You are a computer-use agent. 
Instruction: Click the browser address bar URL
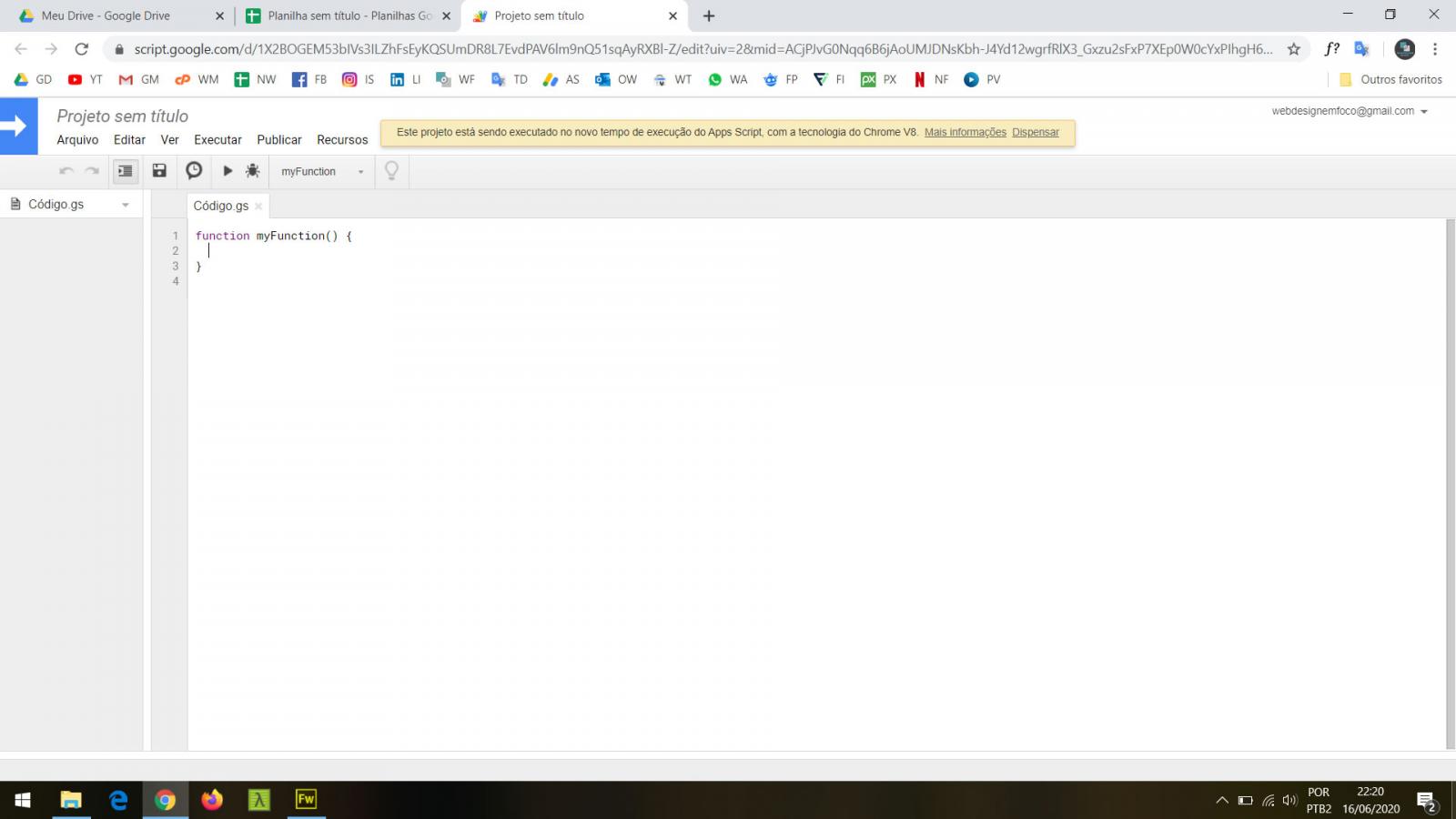[703, 49]
